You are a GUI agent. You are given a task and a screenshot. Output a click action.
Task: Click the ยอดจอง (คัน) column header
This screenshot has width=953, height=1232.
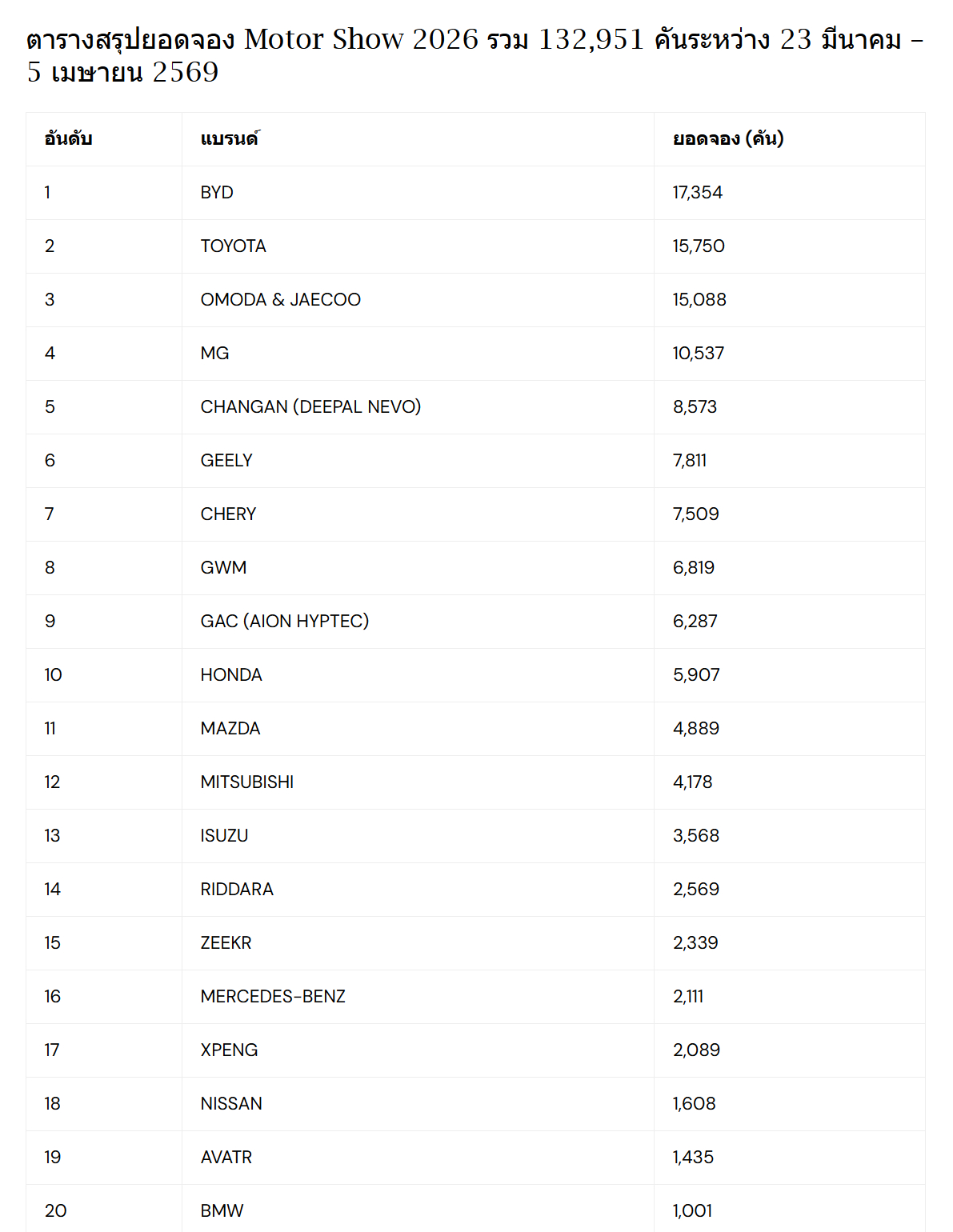pos(728,139)
